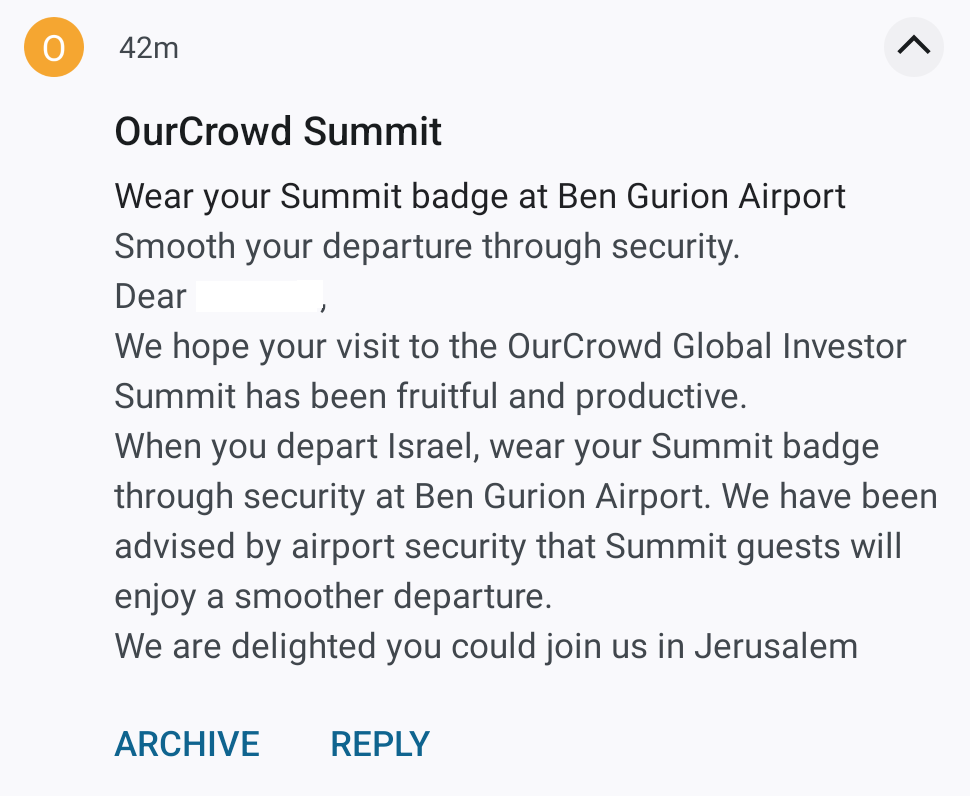Click the "enjoy a smoother departure" line
The height and width of the screenshot is (796, 970).
coord(333,596)
